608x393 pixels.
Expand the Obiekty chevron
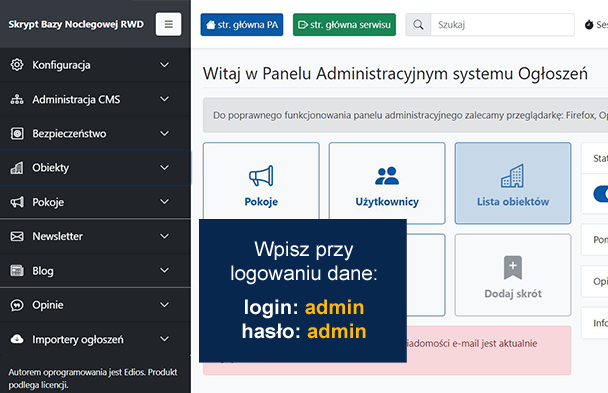[165, 168]
